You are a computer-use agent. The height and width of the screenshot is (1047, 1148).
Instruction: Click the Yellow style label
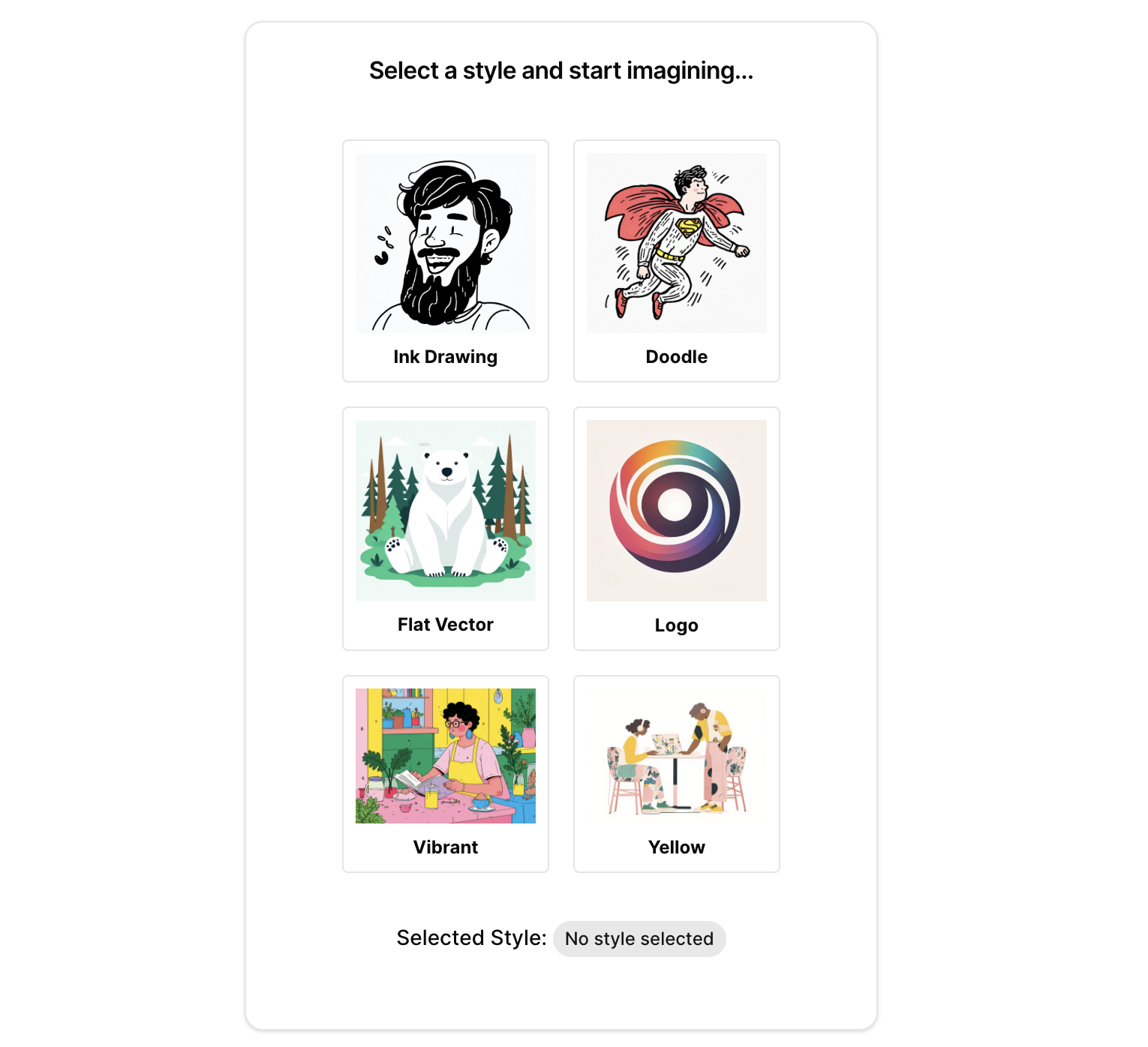click(677, 847)
